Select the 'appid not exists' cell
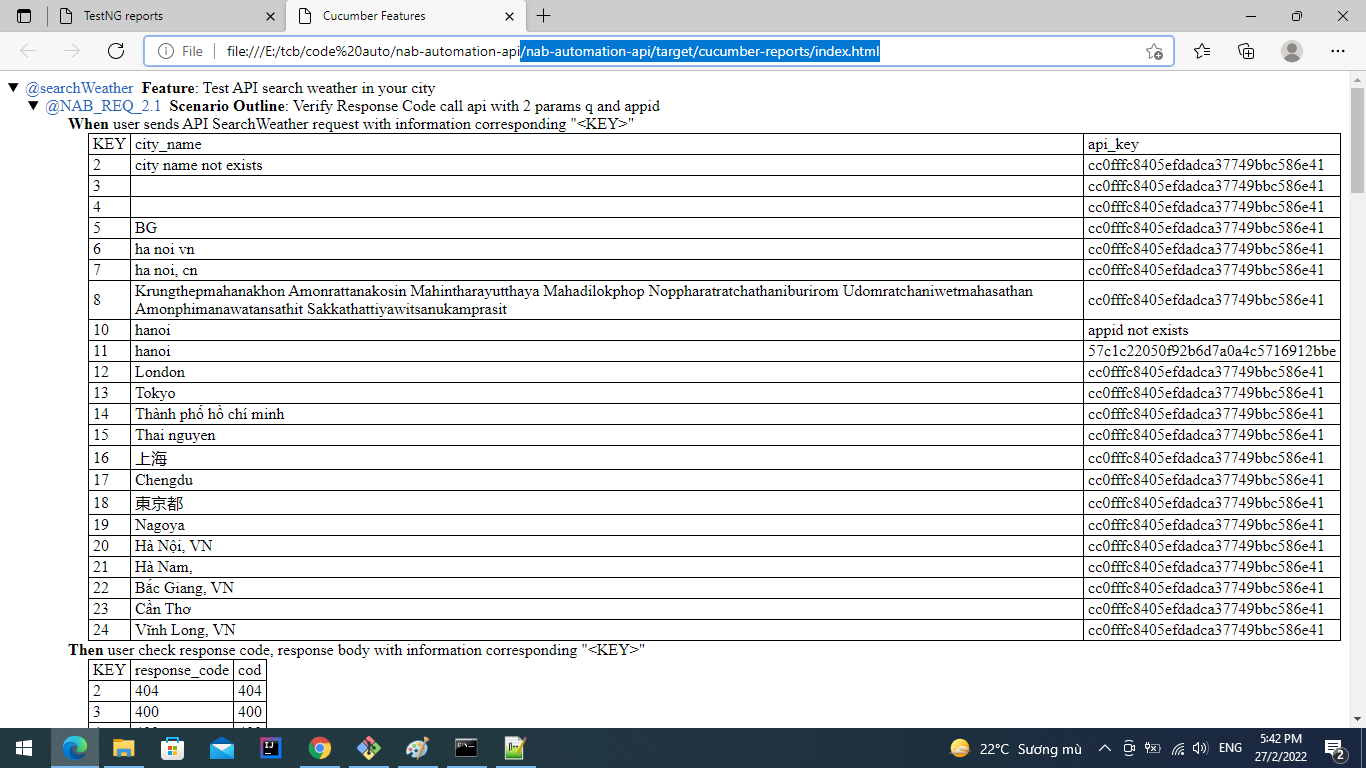This screenshot has height=768, width=1366. click(x=1212, y=330)
